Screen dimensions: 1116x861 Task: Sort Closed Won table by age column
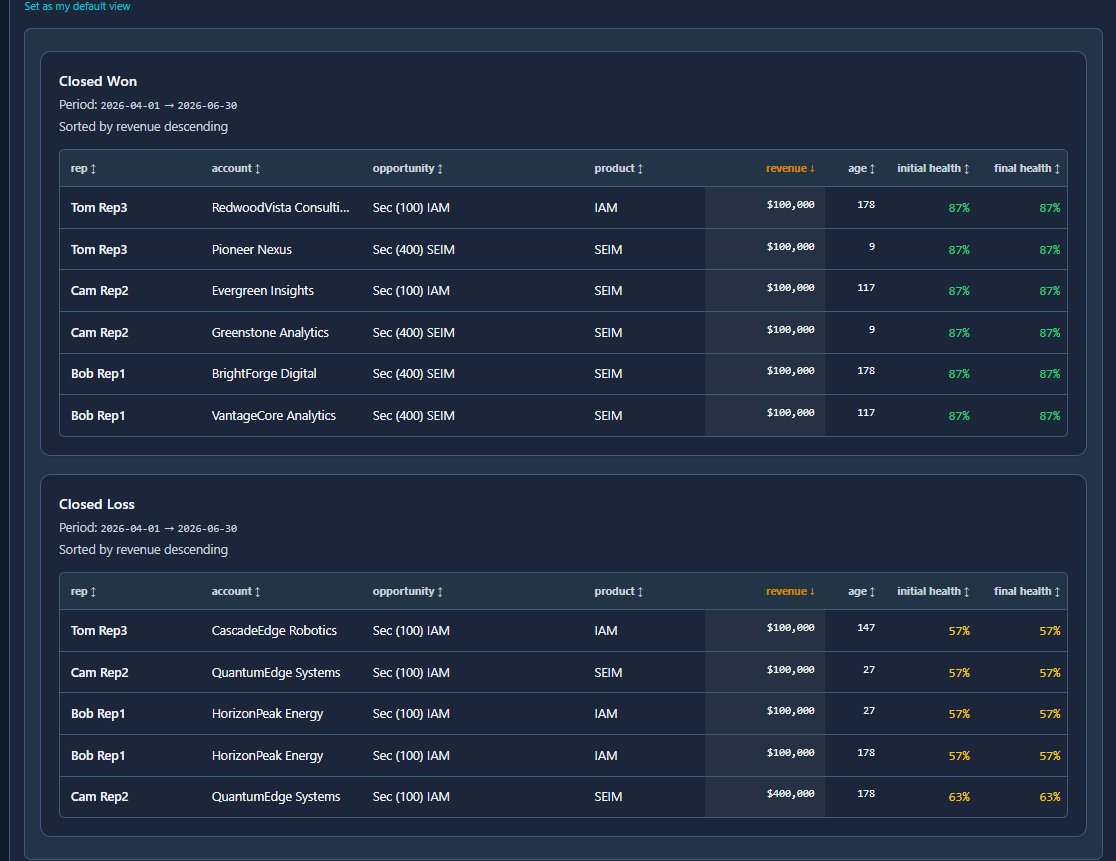861,169
